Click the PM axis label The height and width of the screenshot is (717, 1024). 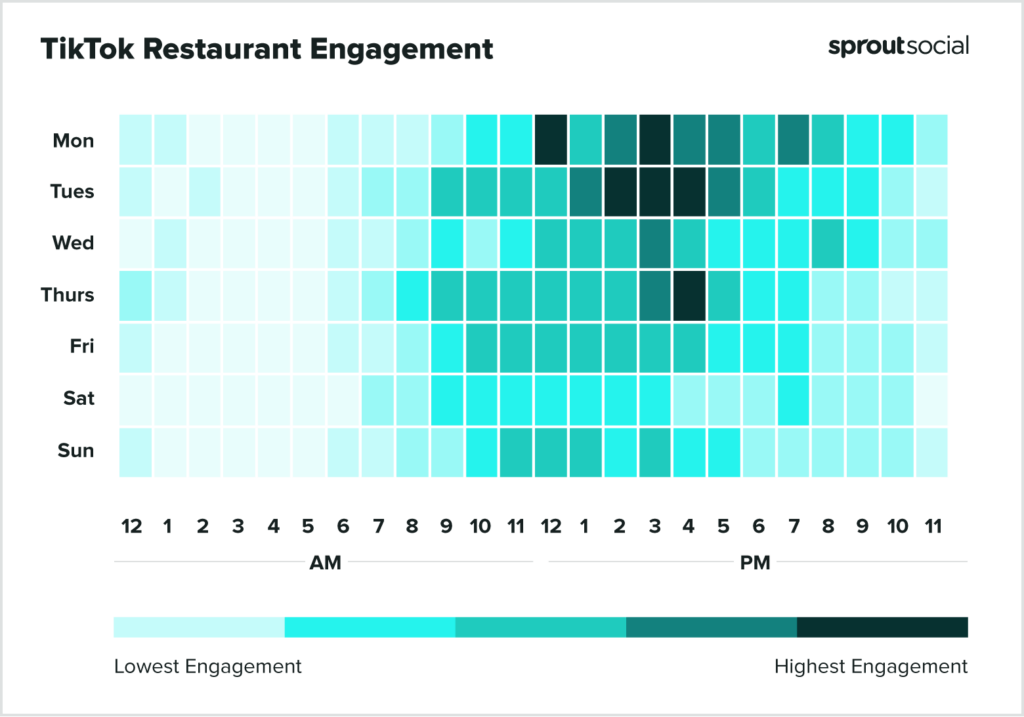click(x=755, y=563)
